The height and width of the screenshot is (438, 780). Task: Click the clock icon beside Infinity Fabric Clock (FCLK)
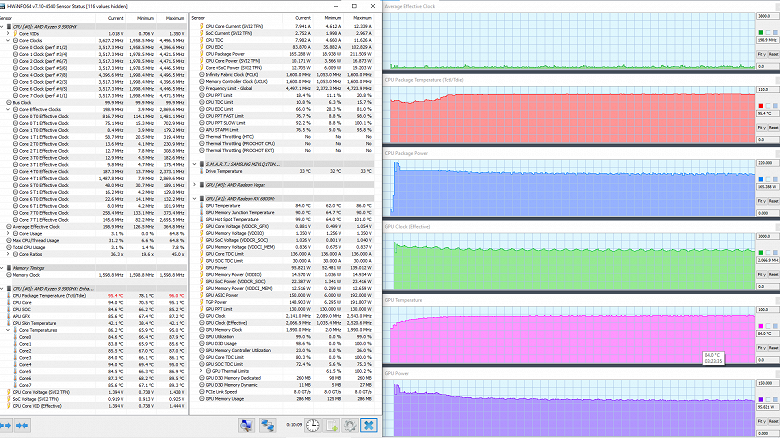coord(201,75)
